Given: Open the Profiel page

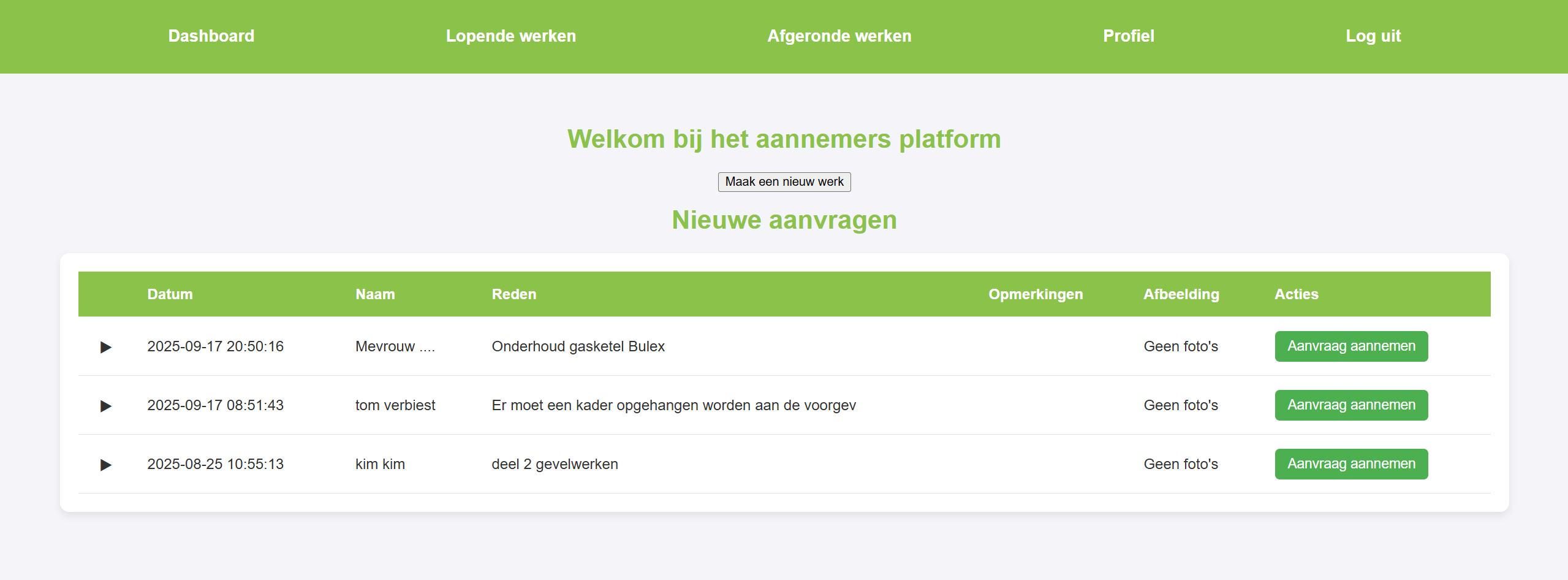Looking at the screenshot, I should [1128, 36].
